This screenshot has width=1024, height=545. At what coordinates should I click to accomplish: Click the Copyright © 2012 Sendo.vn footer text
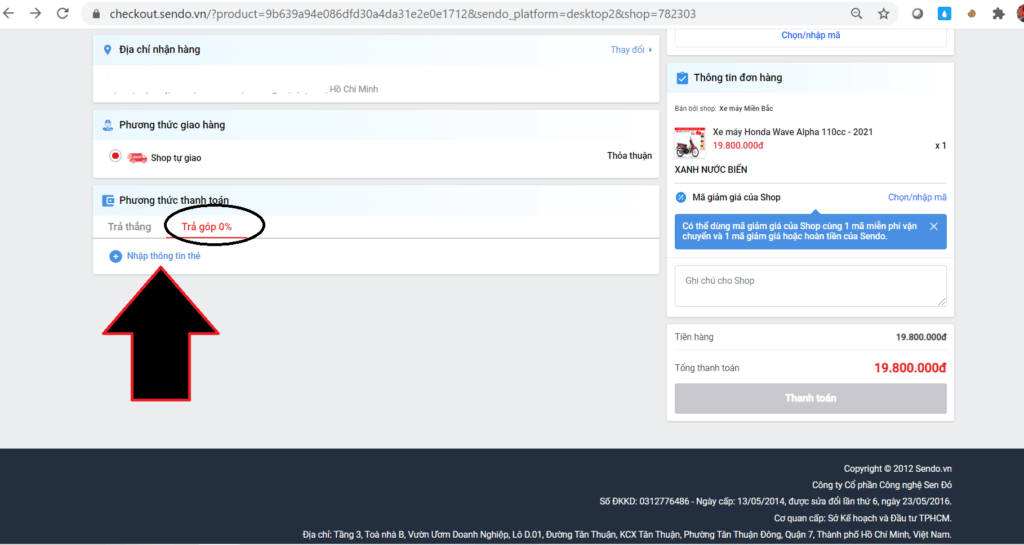tap(897, 469)
